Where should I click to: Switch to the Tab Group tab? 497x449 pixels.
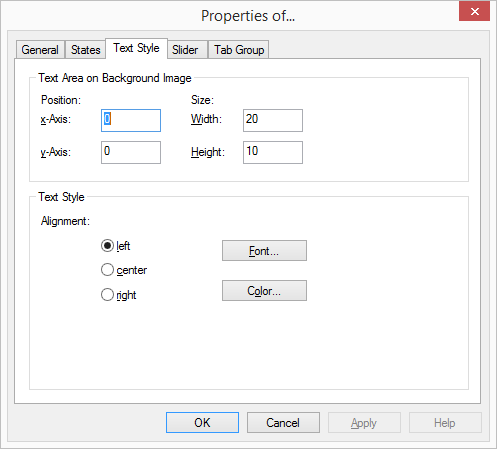[x=239, y=50]
